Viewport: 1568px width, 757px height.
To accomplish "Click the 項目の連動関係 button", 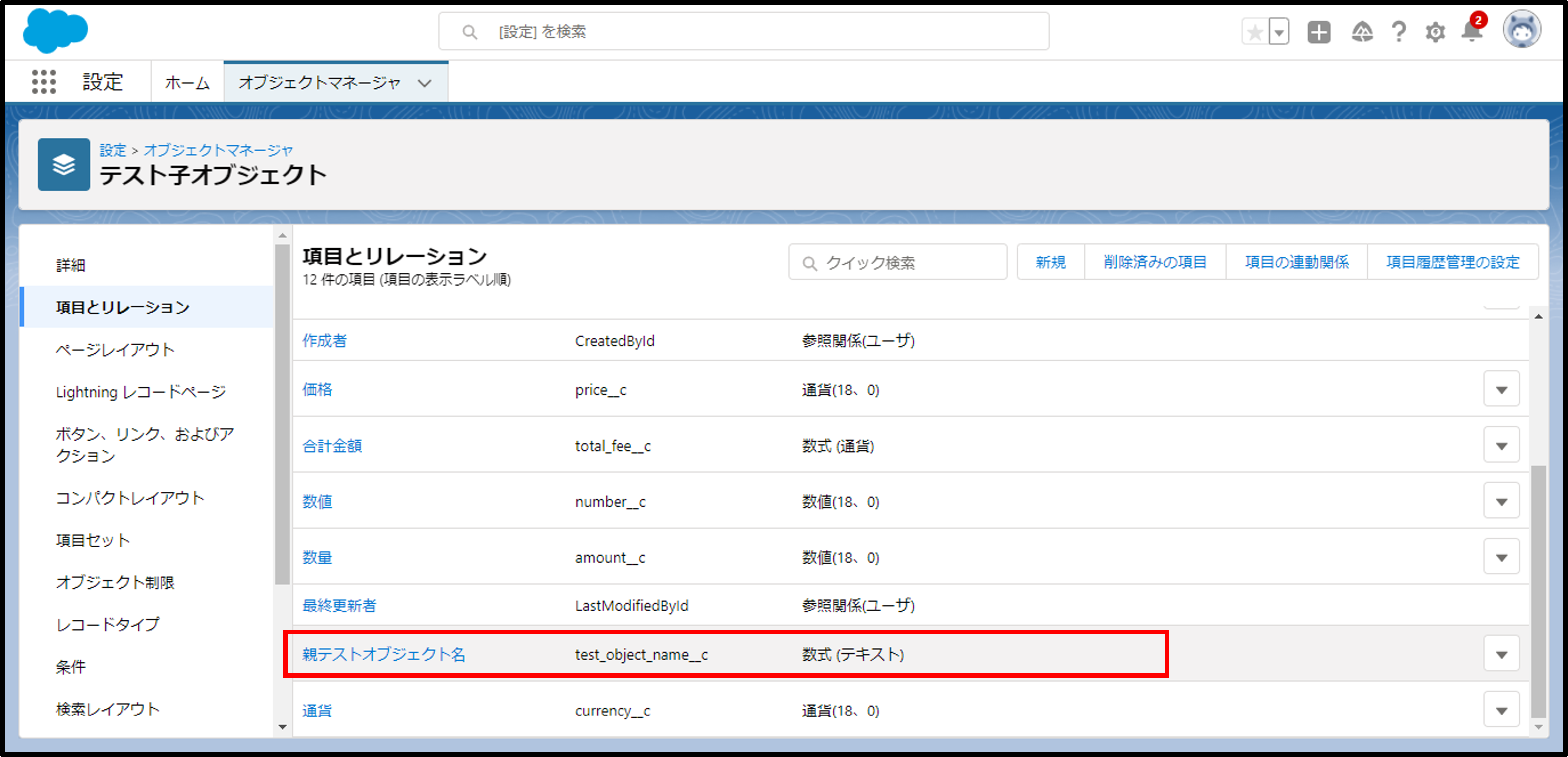I will [x=1296, y=262].
